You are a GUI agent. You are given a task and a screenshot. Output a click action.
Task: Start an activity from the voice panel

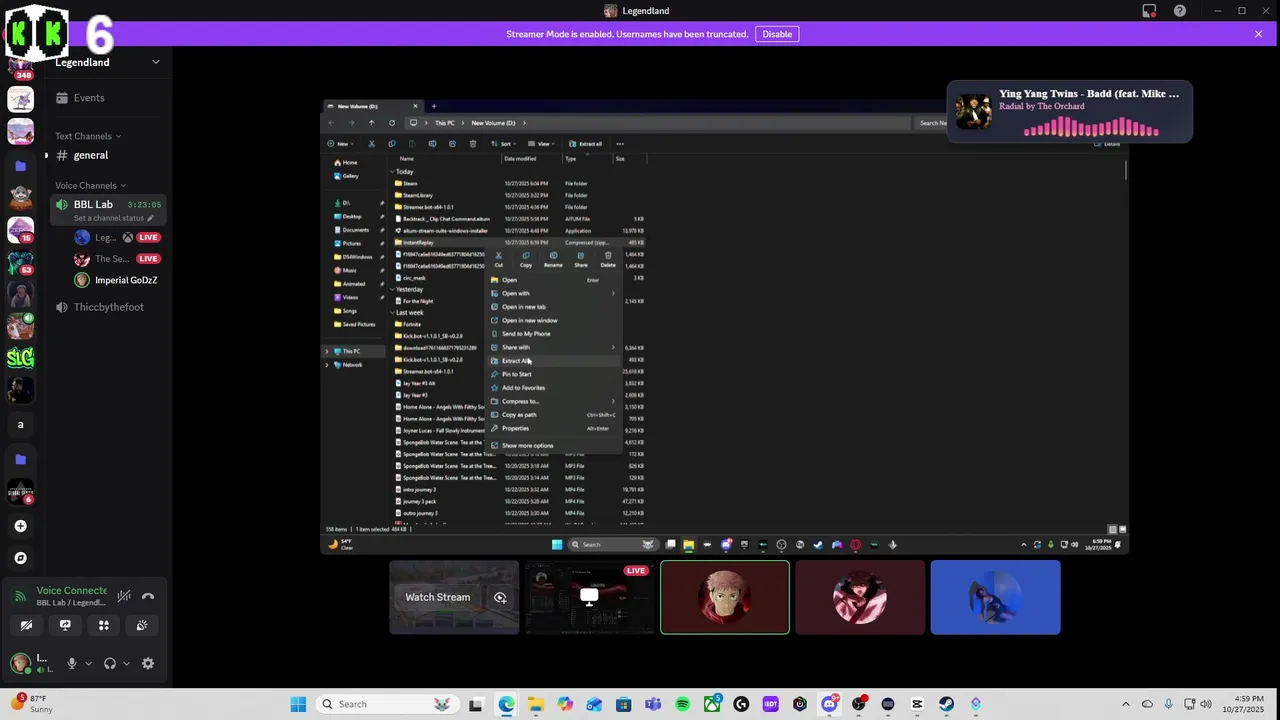point(104,625)
